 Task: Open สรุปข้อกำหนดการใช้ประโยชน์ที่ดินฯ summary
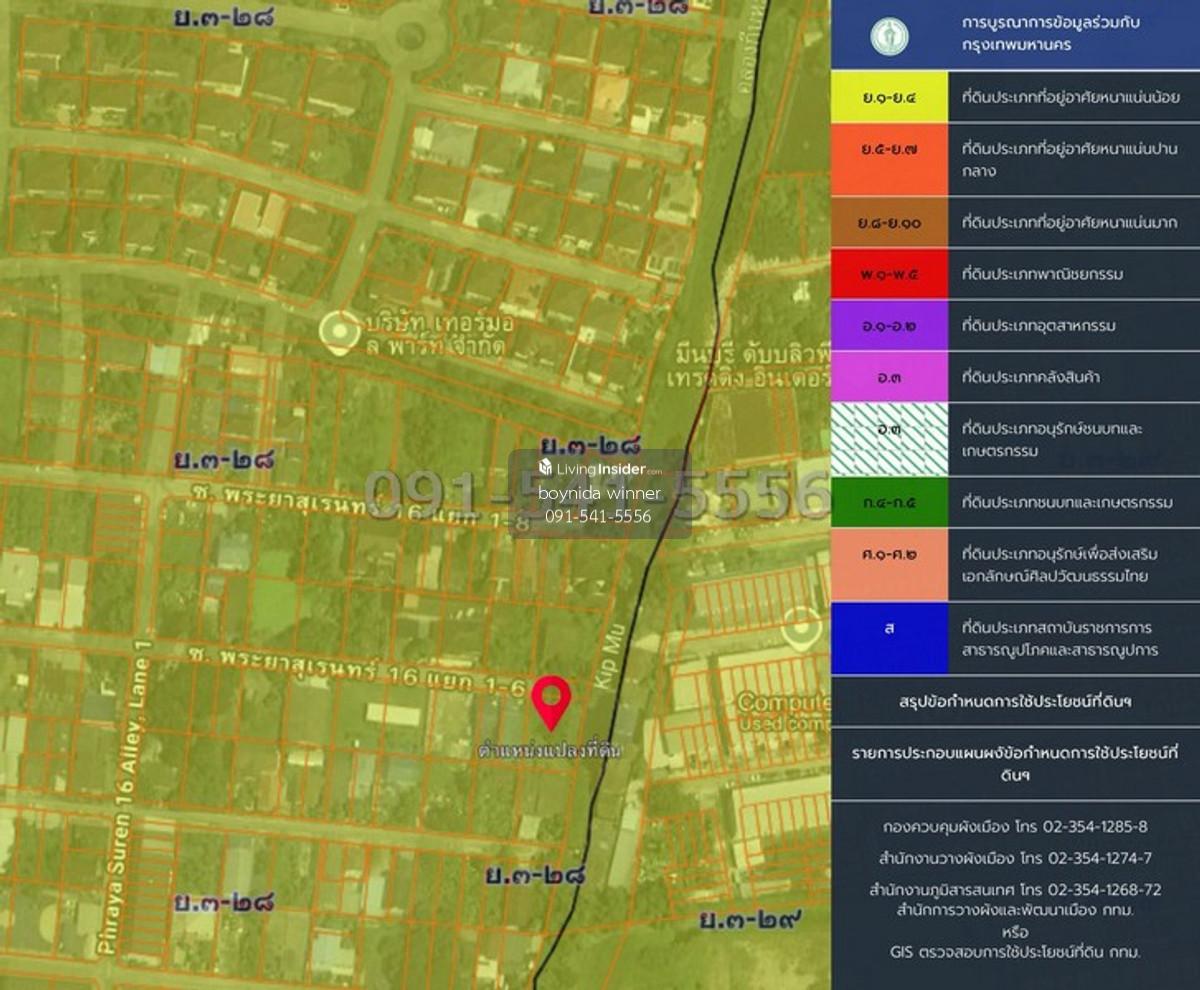[1015, 702]
